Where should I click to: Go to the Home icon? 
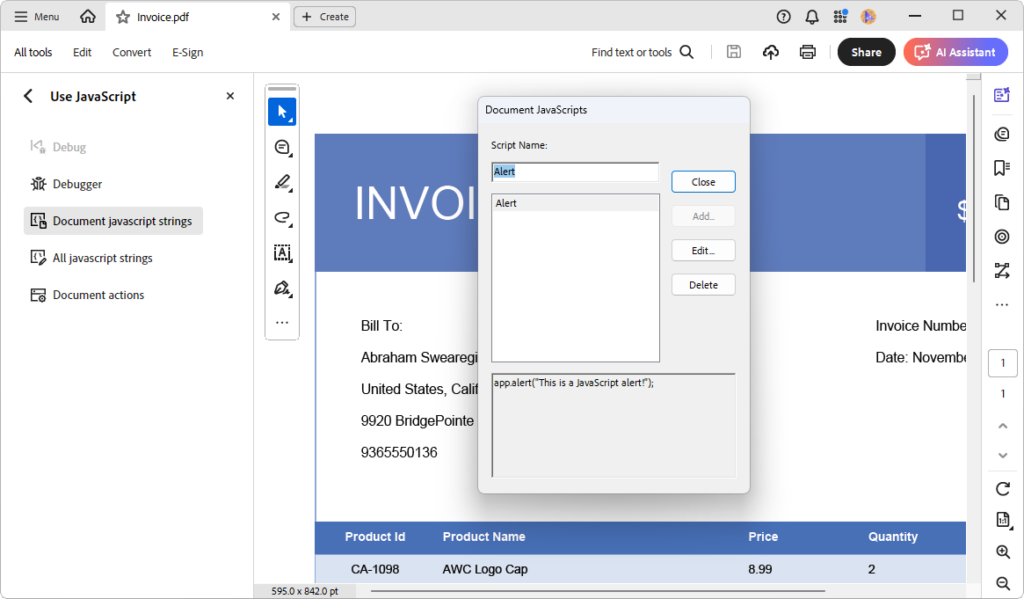point(88,16)
